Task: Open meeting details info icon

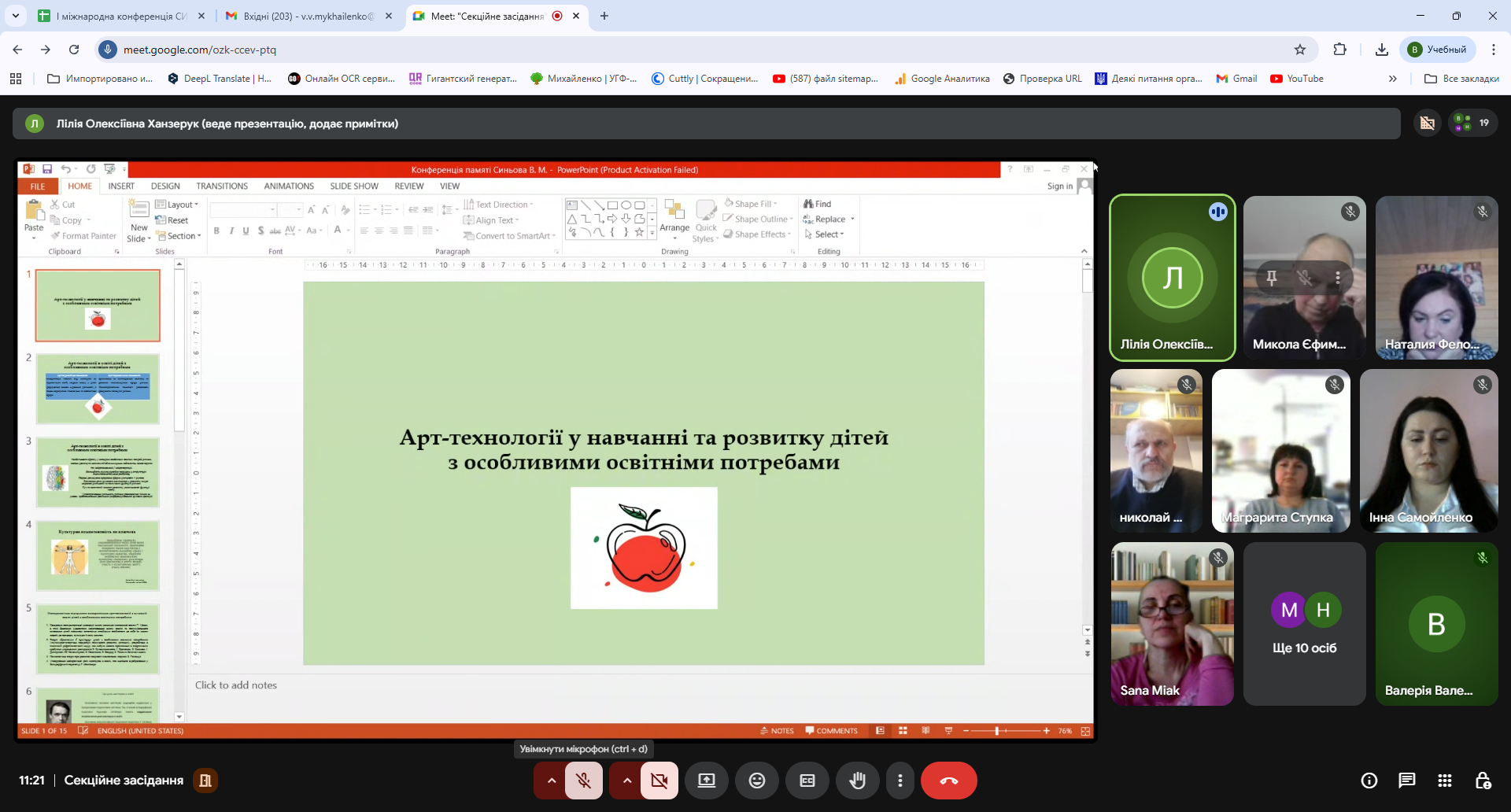Action: (x=1369, y=781)
